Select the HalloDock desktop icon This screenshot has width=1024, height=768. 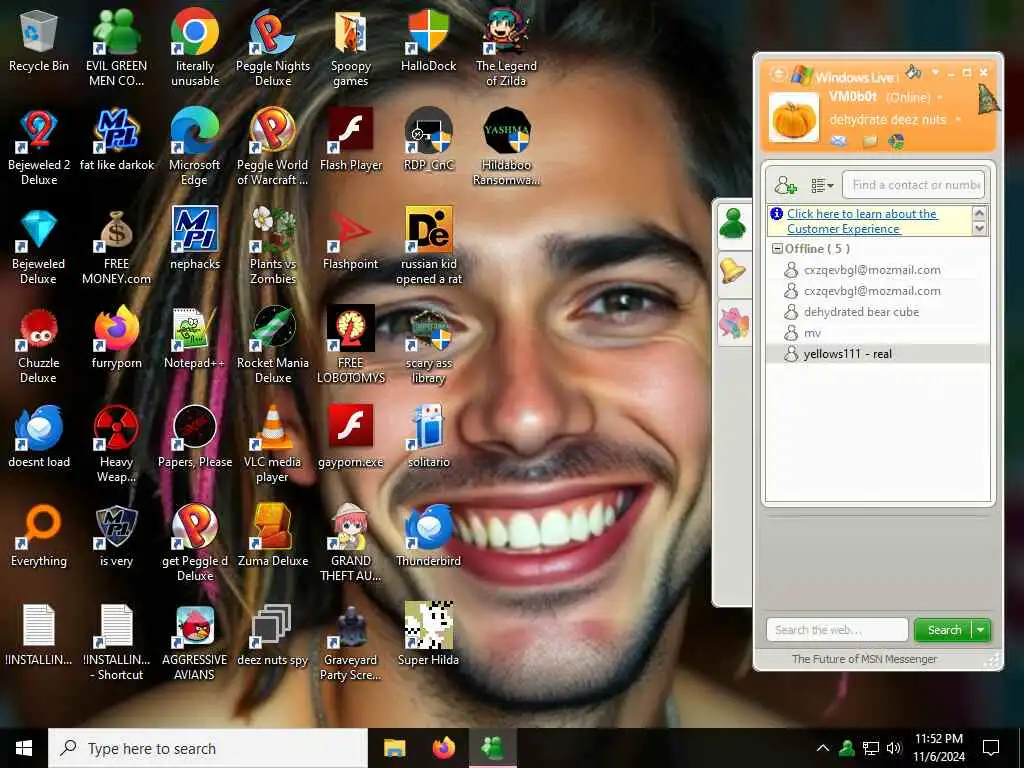tap(428, 40)
